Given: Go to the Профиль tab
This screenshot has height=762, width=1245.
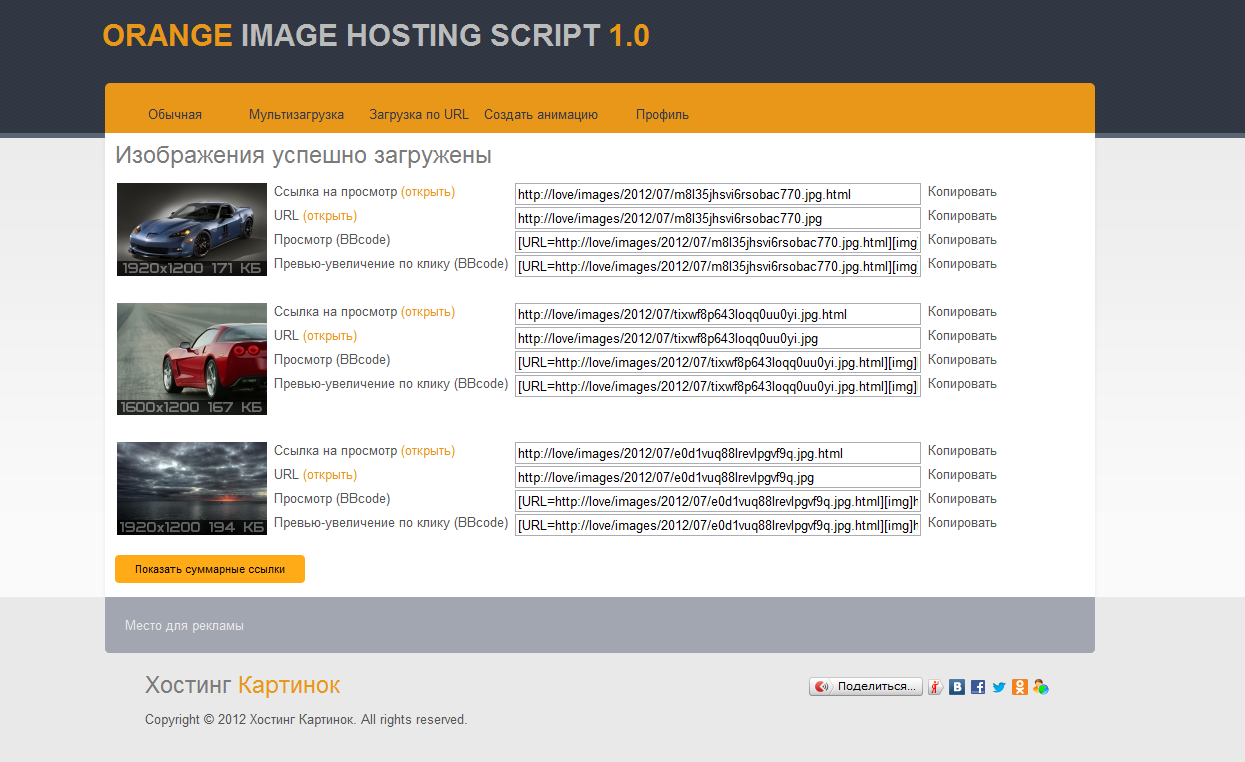Looking at the screenshot, I should point(662,115).
